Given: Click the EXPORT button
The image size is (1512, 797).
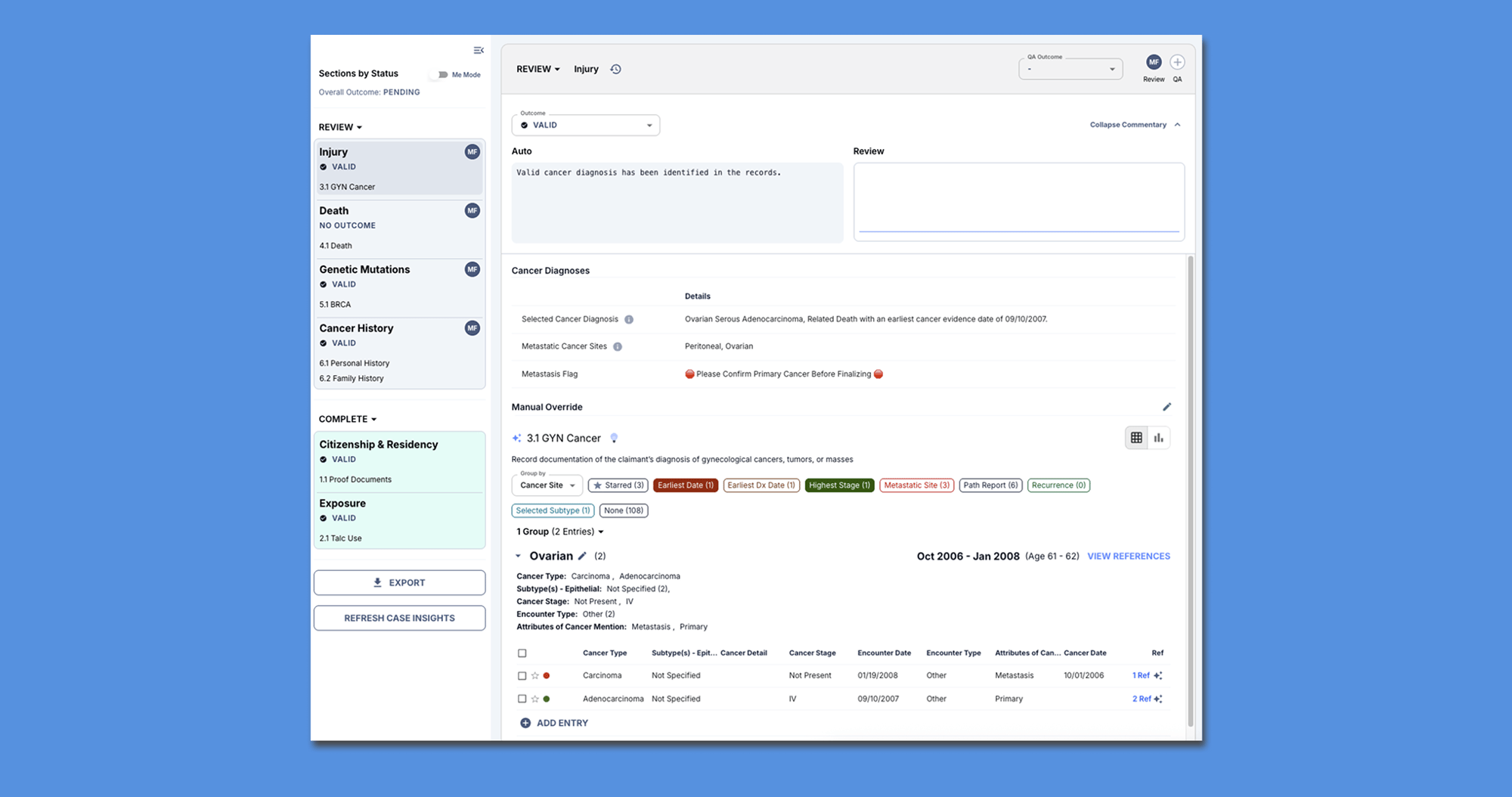Looking at the screenshot, I should coord(399,583).
